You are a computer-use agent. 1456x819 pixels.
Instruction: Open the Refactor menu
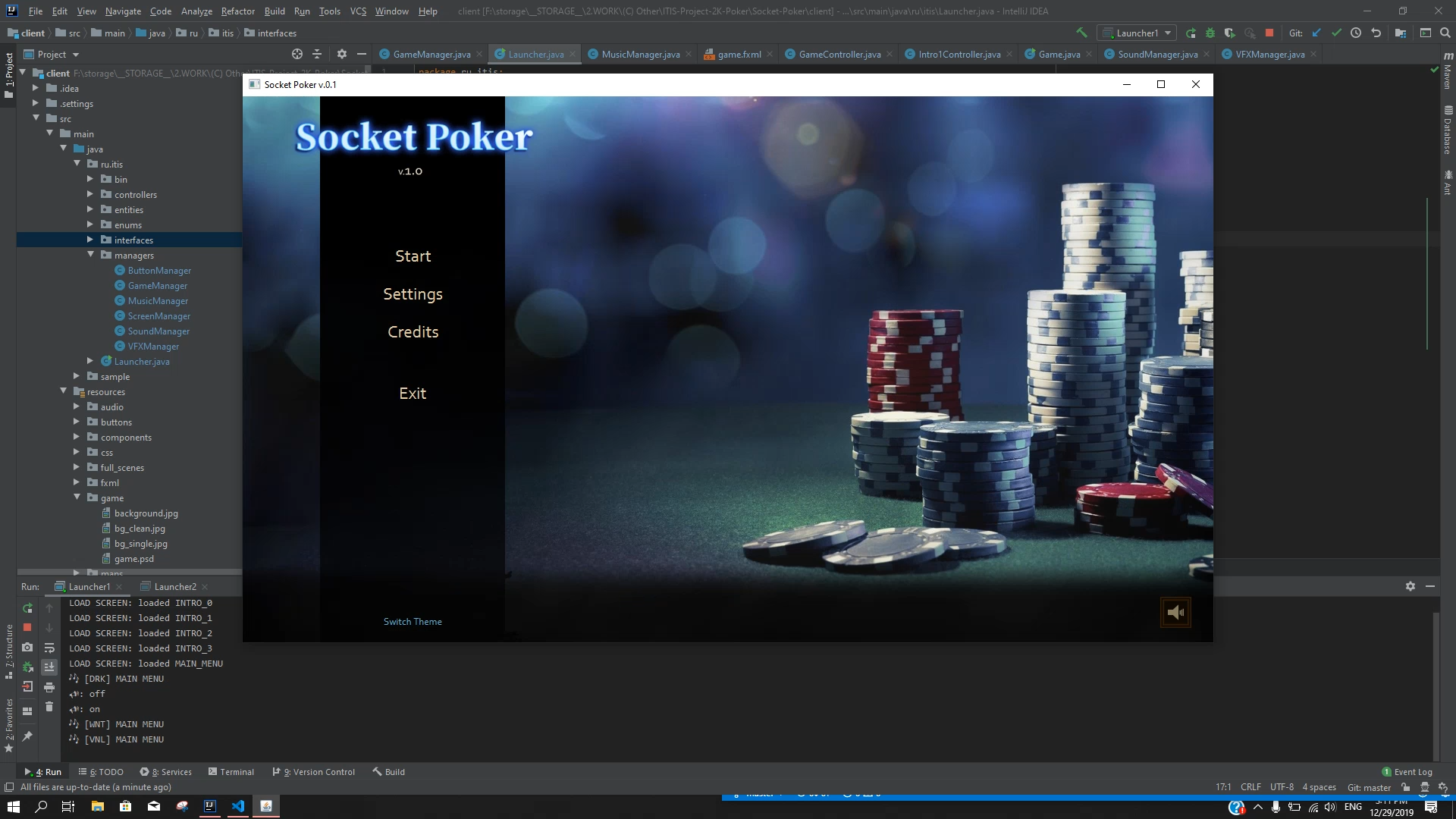click(237, 11)
